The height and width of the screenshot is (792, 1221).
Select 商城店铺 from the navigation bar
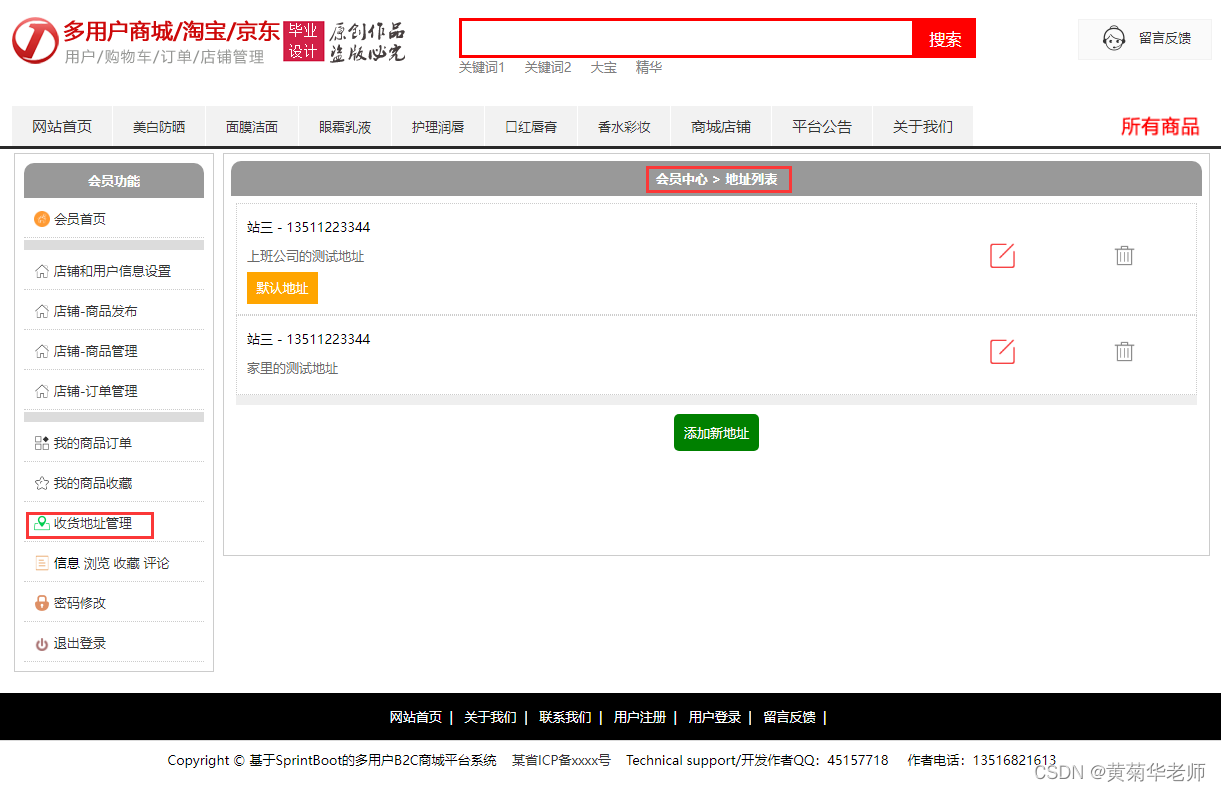(725, 125)
